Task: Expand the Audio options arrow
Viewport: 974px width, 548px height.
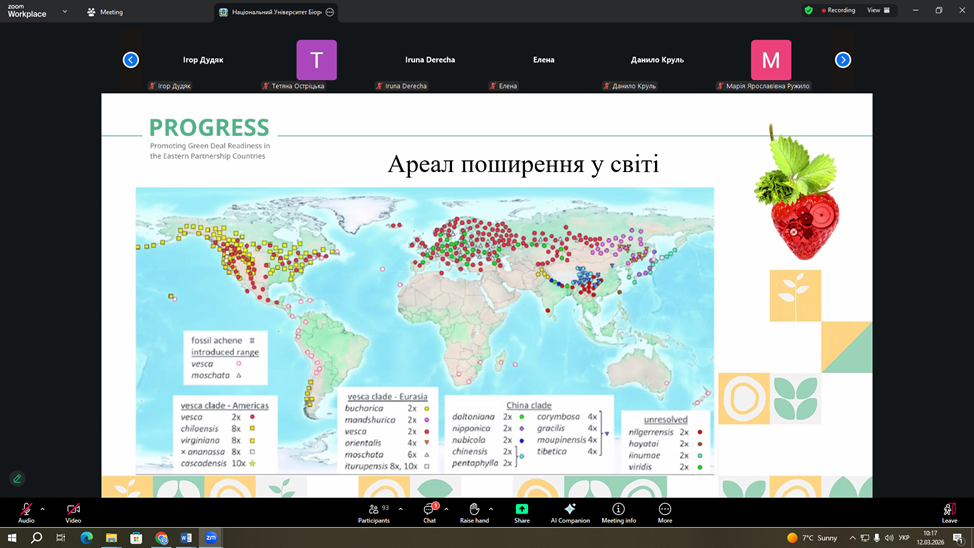Action: pyautogui.click(x=42, y=509)
